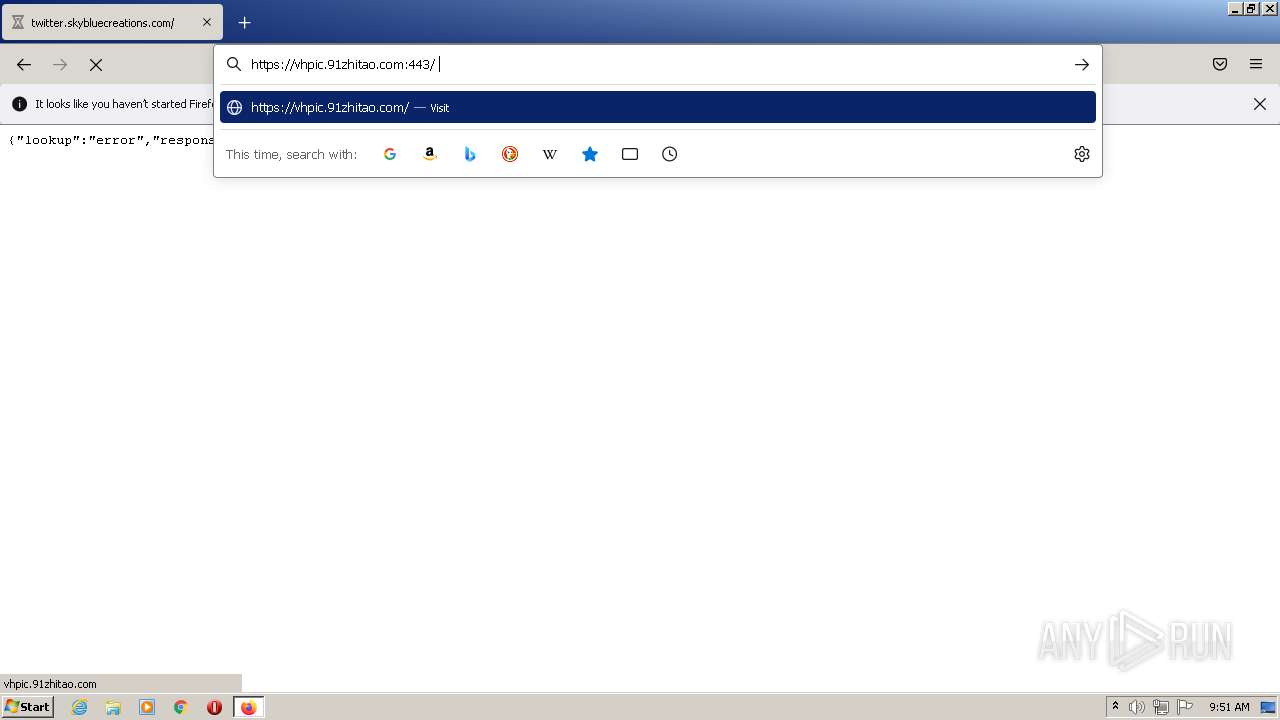Screen dimensions: 1280x720
Task: Search with Amazon one-off button
Action: point(430,154)
